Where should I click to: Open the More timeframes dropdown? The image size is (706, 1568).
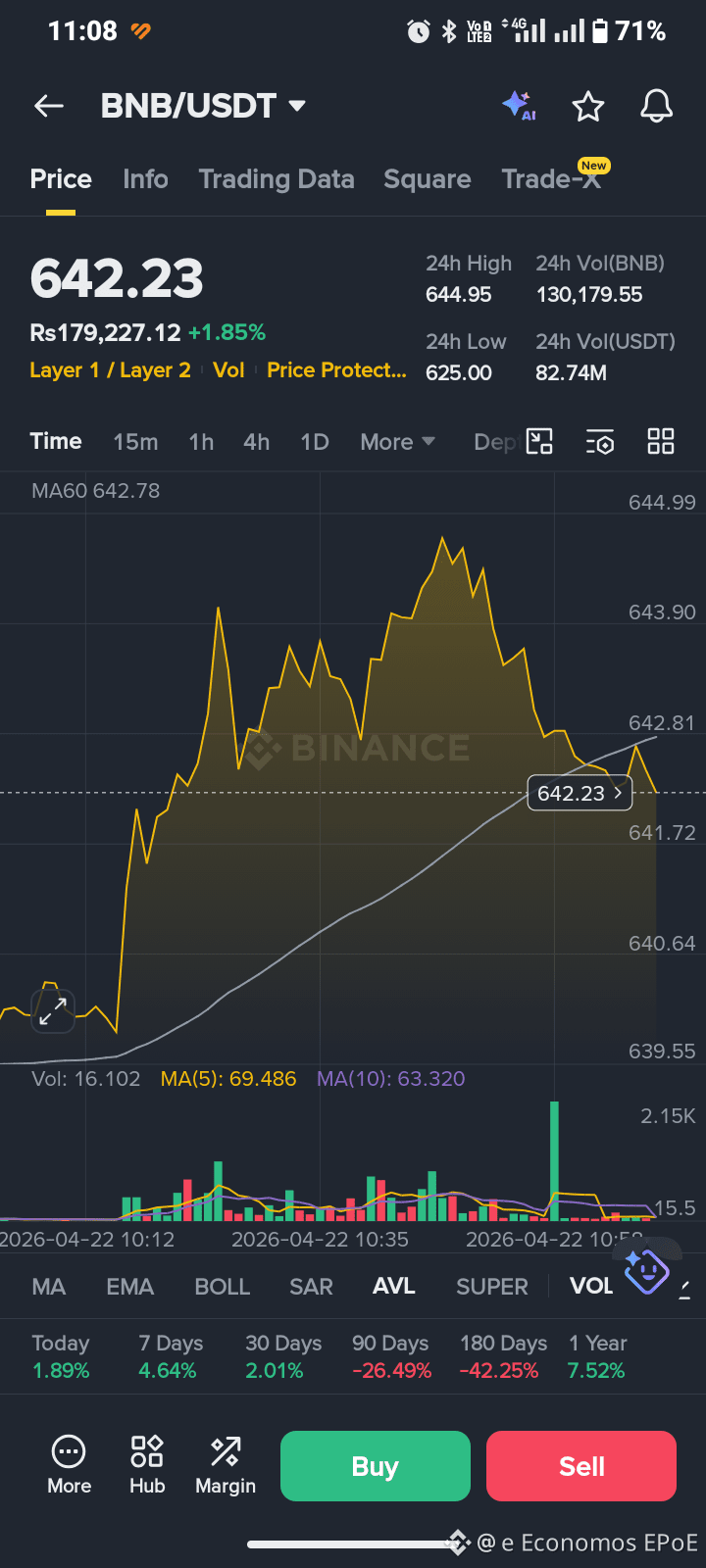397,442
